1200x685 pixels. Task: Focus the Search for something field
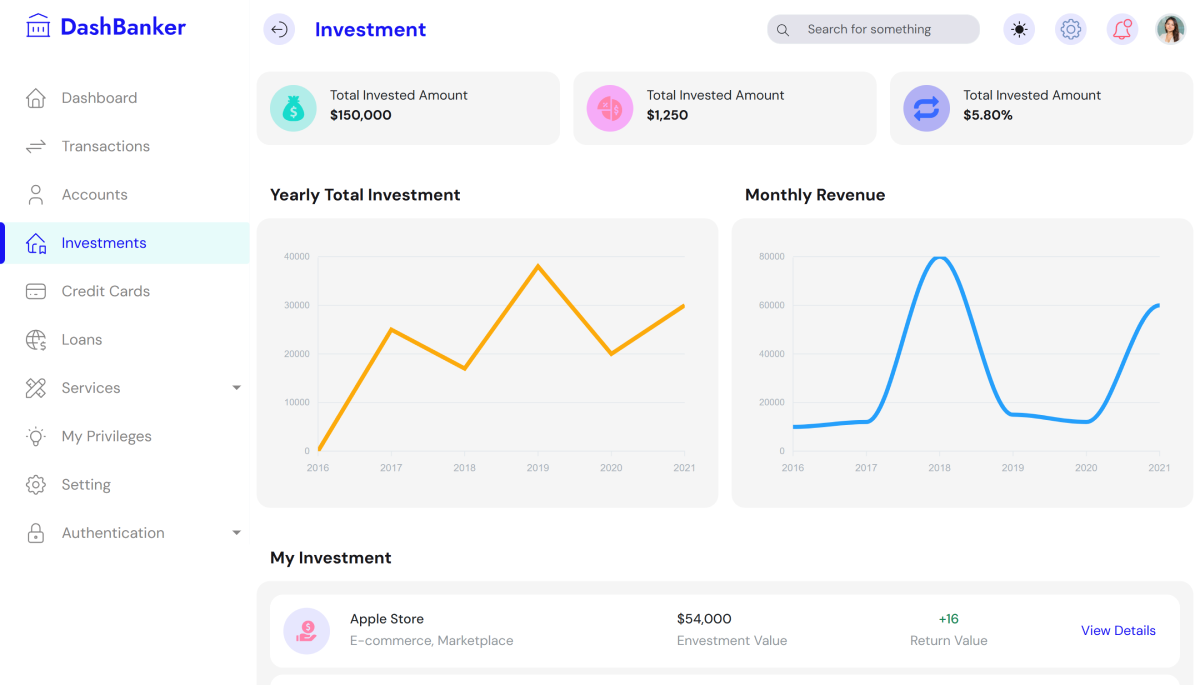click(880, 30)
